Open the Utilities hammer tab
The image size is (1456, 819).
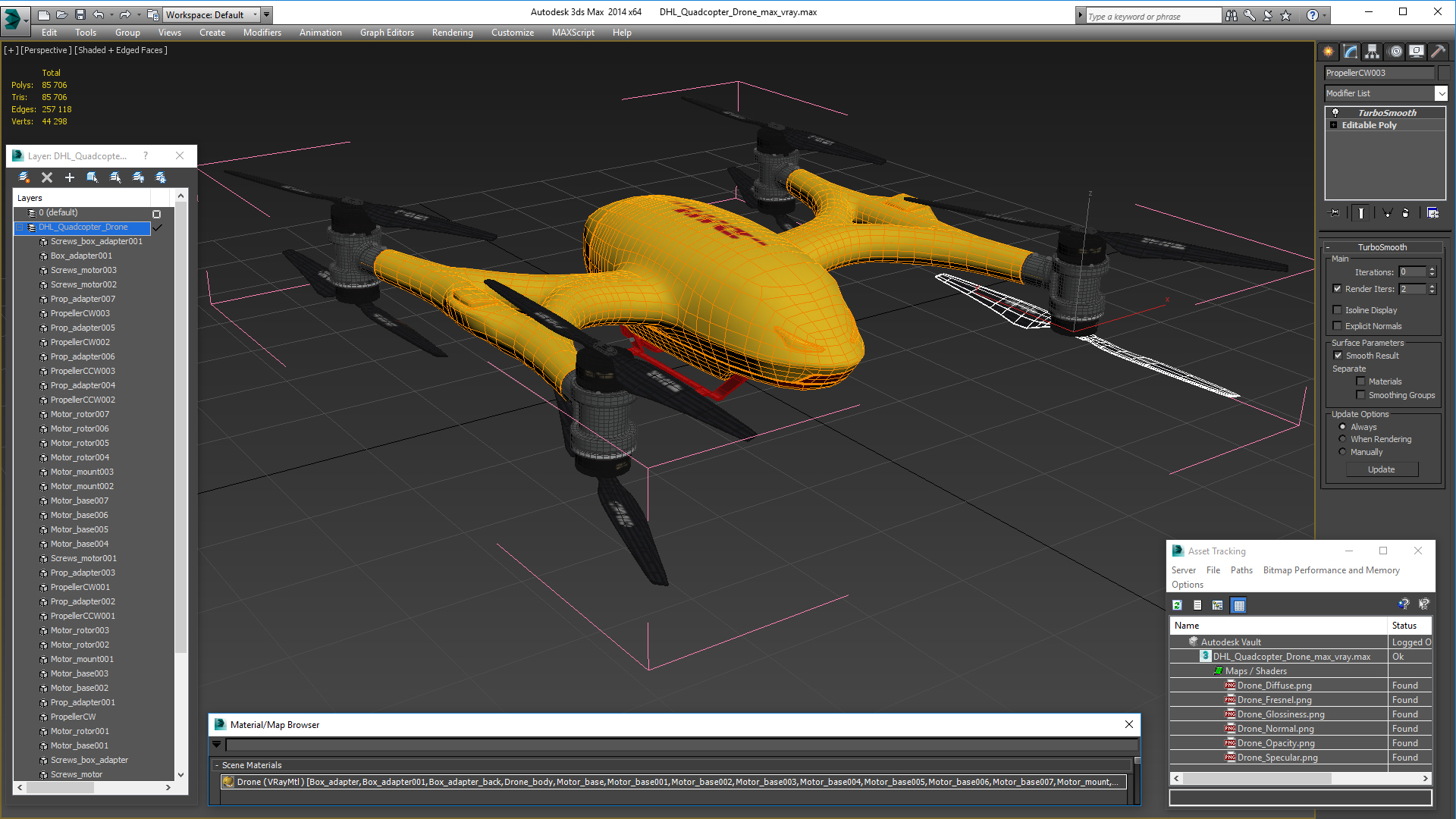click(1438, 52)
